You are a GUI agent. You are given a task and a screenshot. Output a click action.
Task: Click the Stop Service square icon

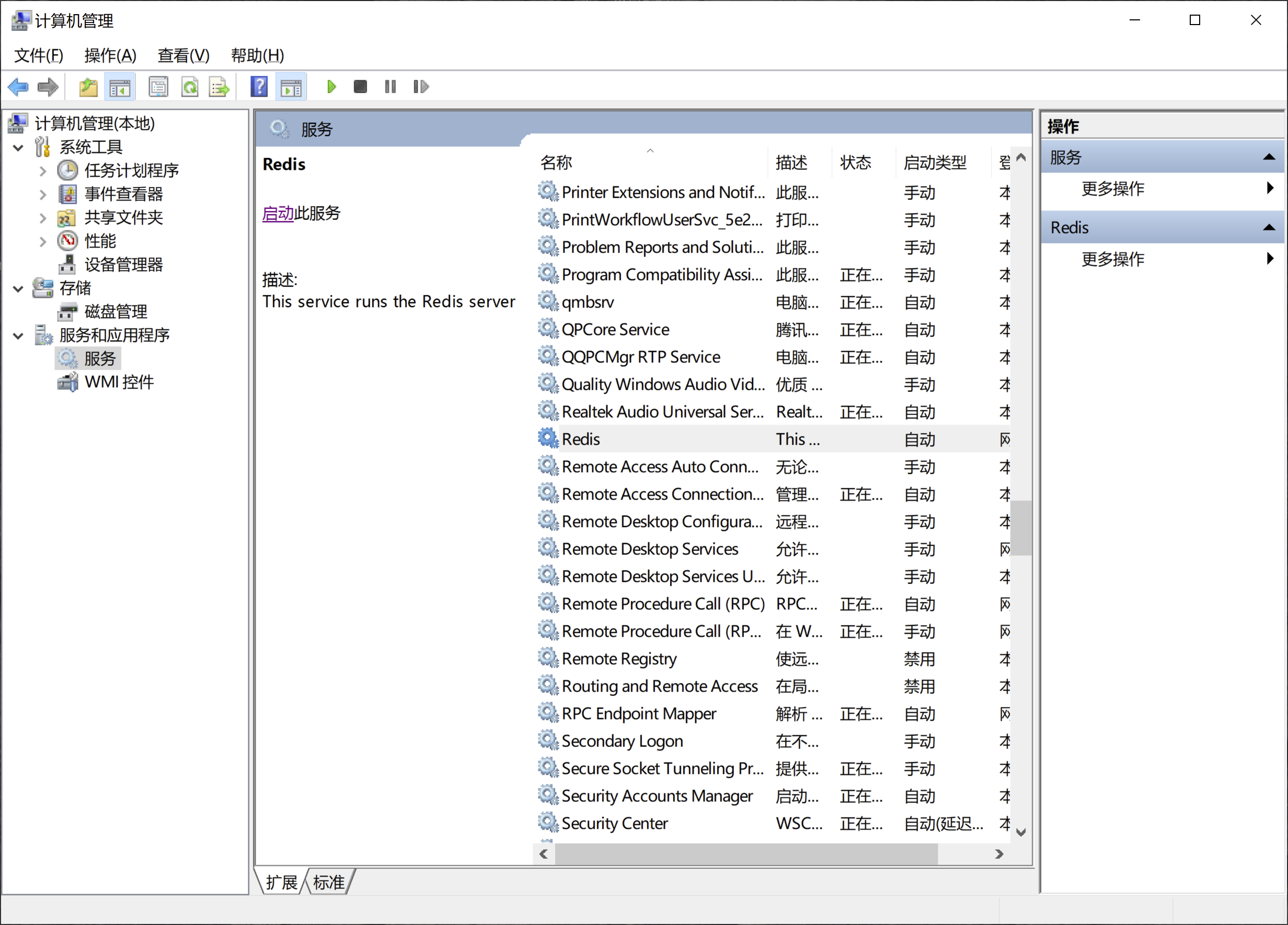pos(360,87)
